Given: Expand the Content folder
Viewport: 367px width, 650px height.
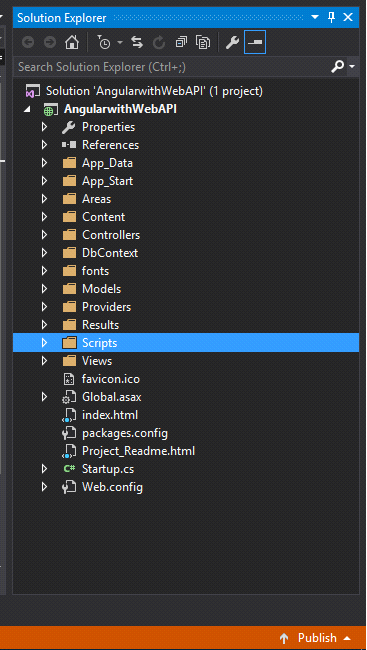Looking at the screenshot, I should point(44,217).
